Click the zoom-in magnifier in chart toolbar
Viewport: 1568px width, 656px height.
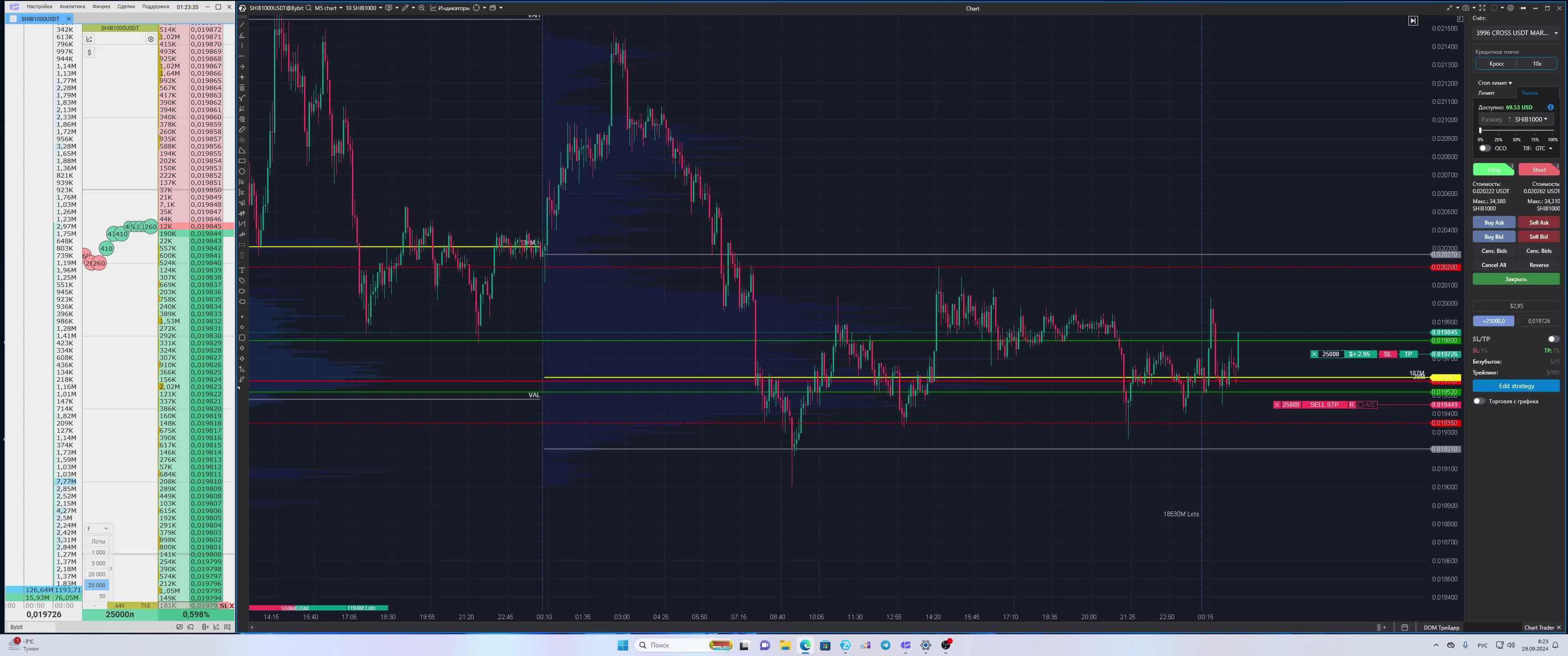point(421,8)
